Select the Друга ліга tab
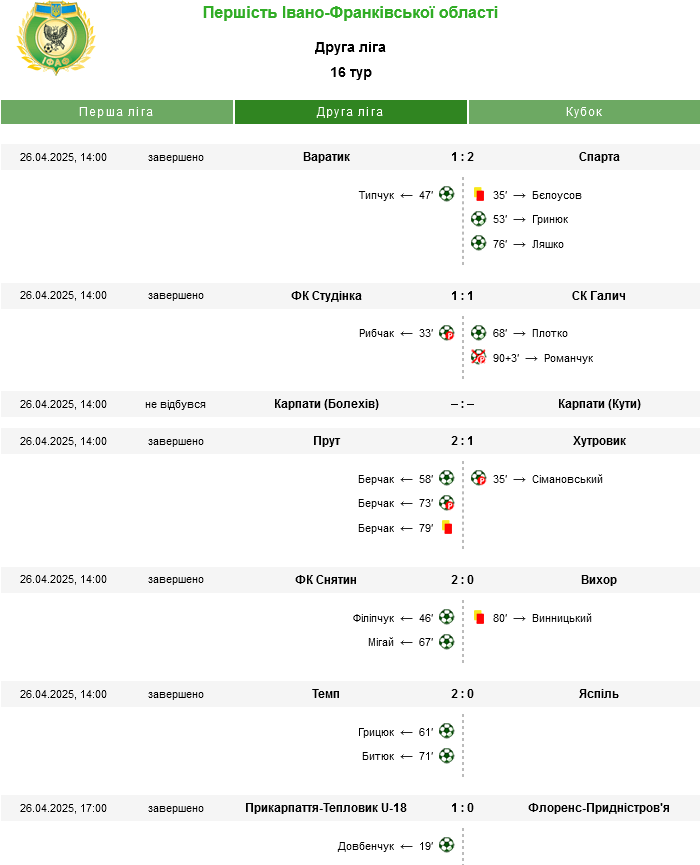700x865 pixels. click(x=350, y=112)
